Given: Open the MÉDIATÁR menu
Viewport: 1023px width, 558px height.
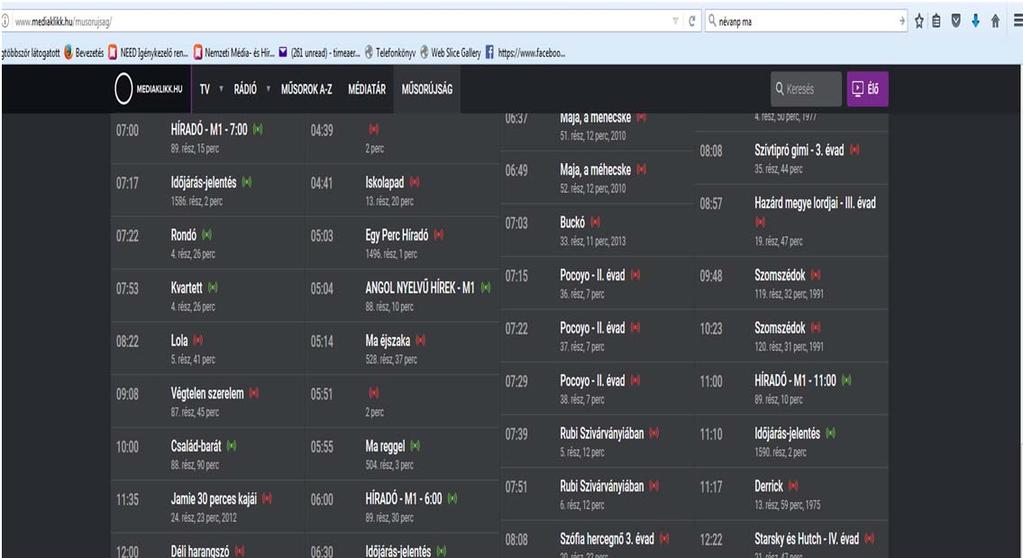Looking at the screenshot, I should click(367, 89).
